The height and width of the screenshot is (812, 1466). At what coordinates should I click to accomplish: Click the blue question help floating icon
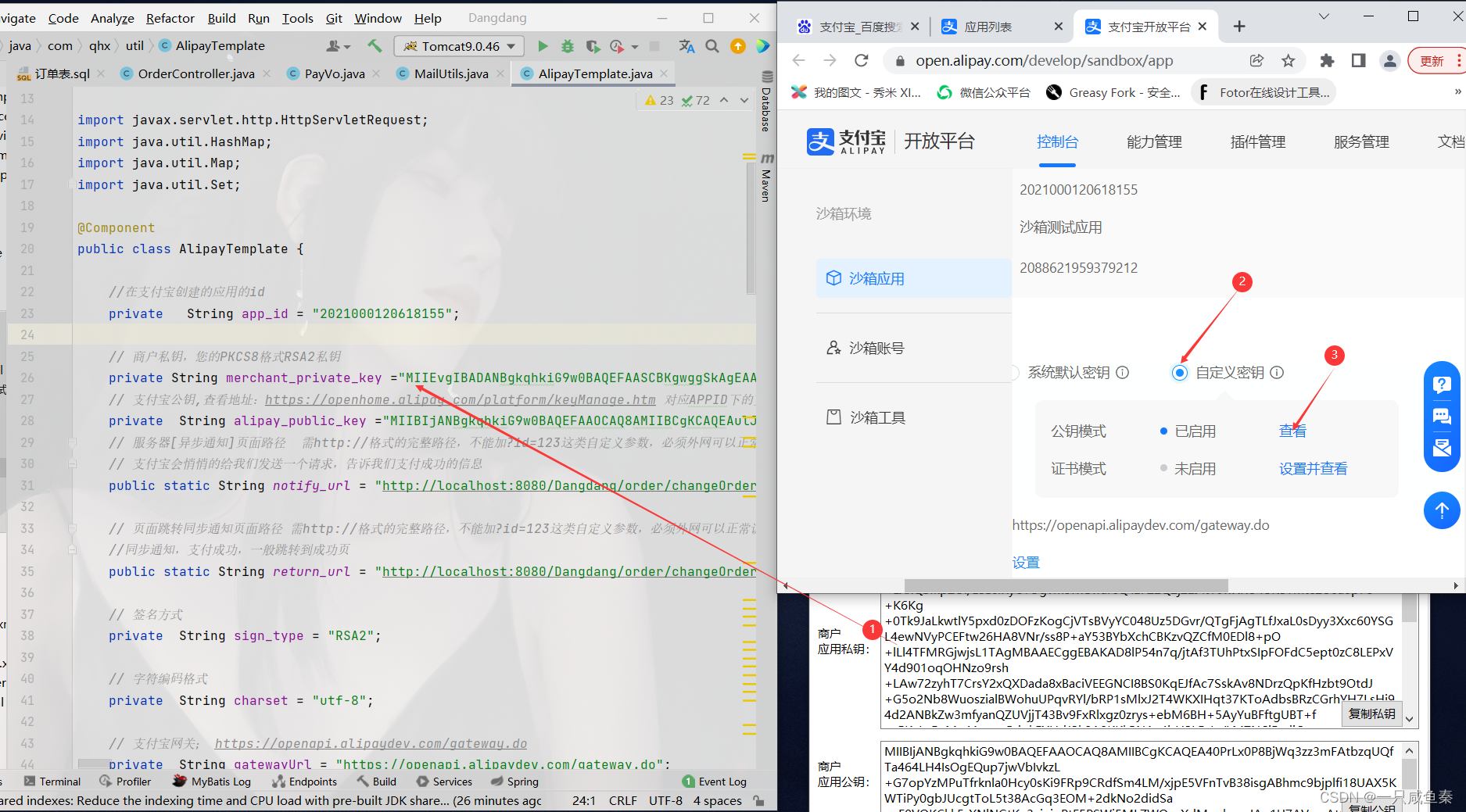1442,384
